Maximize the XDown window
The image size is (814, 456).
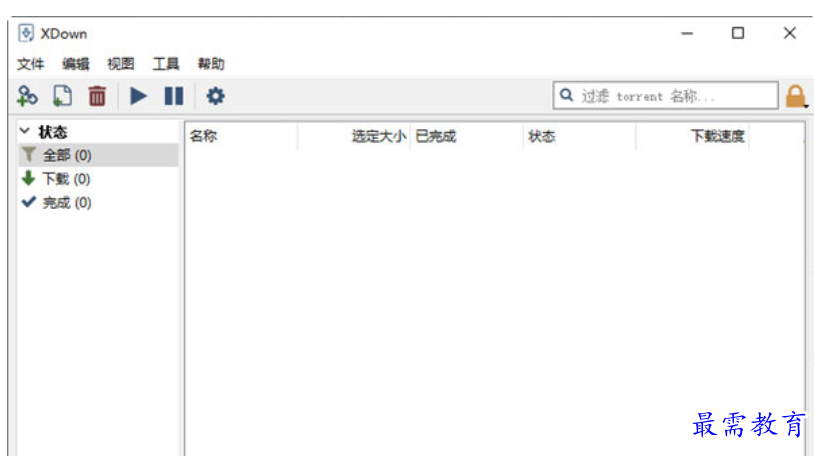click(x=738, y=33)
